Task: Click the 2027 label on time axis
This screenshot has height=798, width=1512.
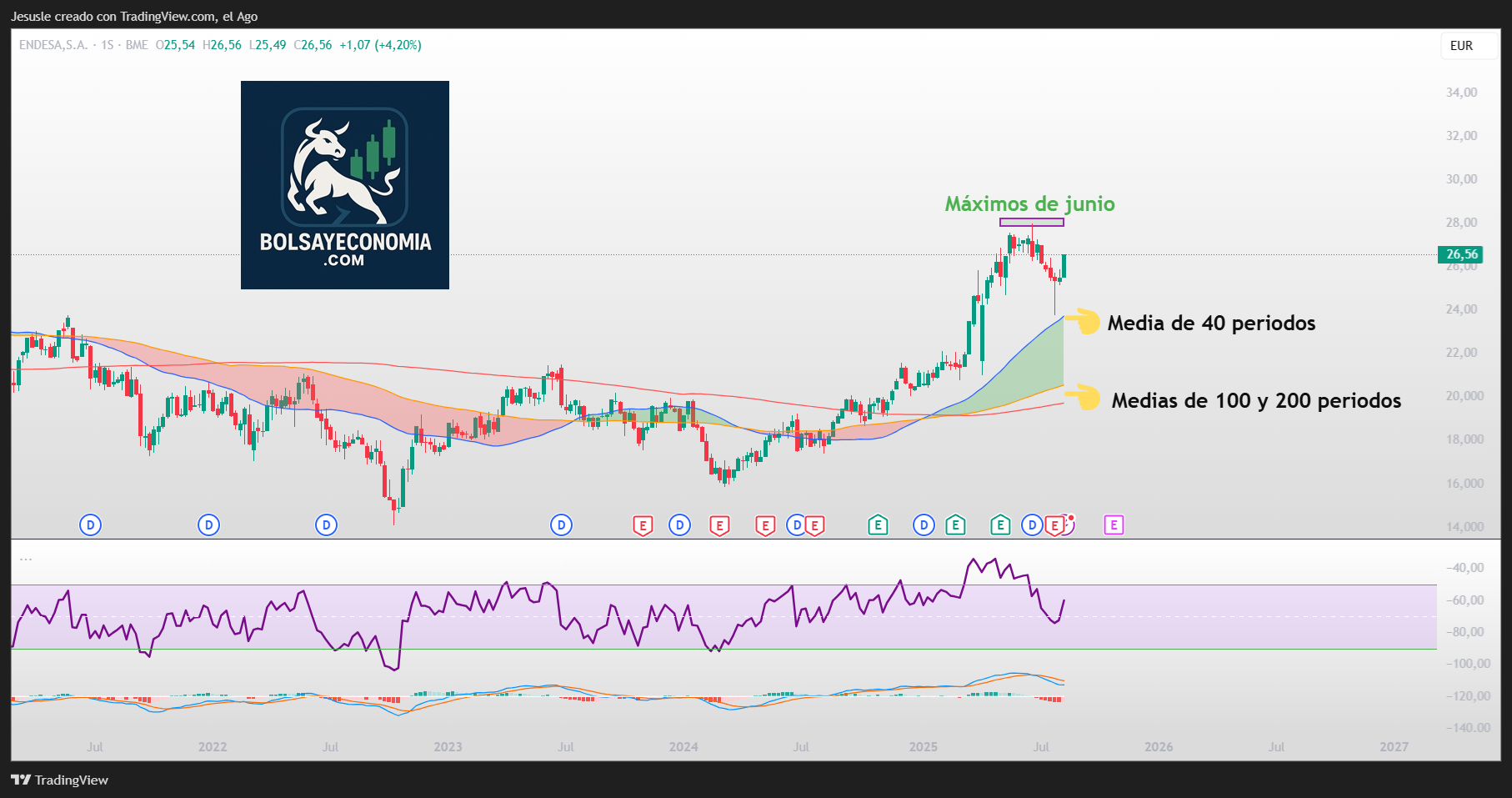Action: [x=1394, y=747]
